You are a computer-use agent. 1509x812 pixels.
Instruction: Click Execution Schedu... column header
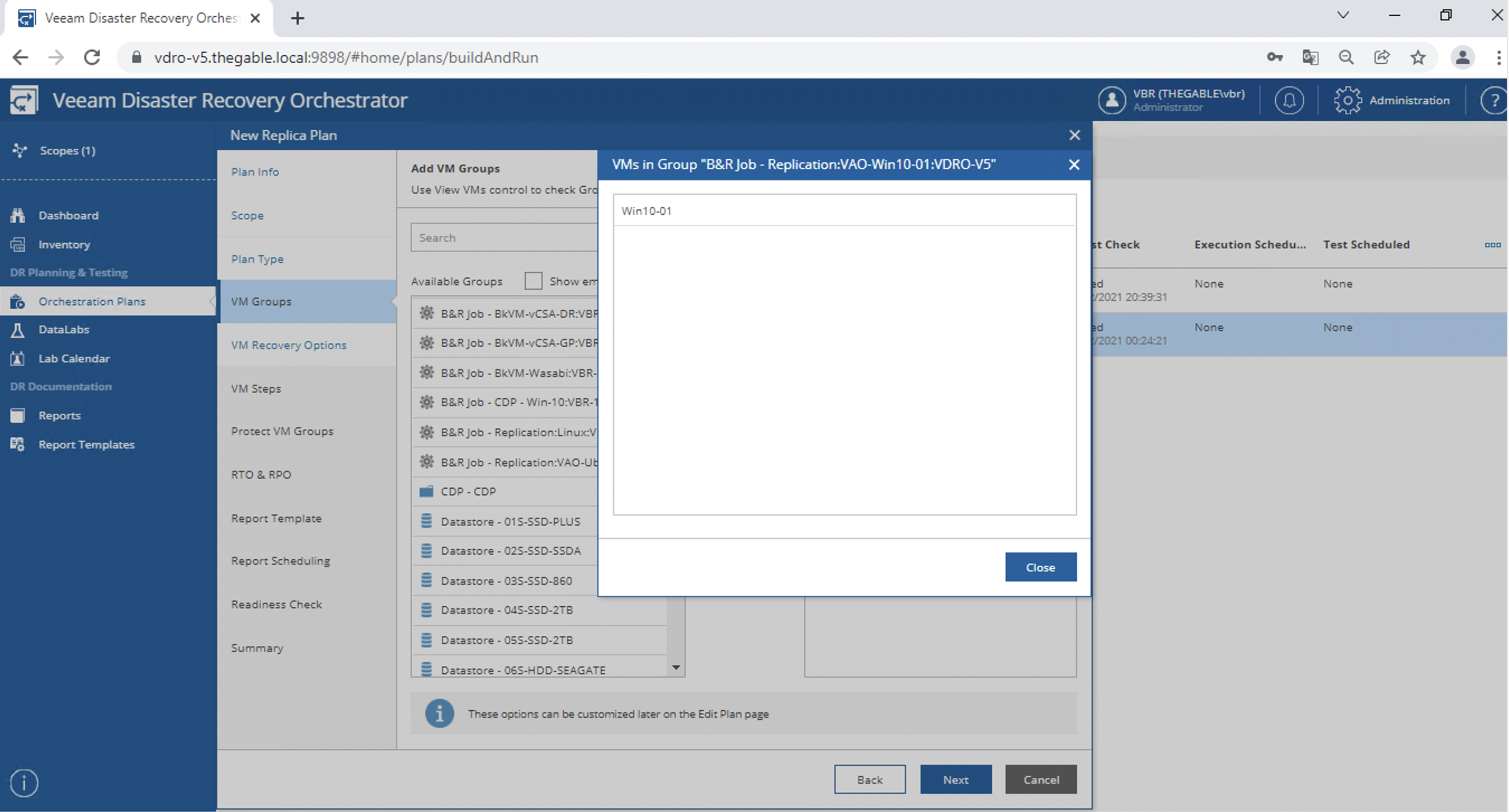(1250, 245)
